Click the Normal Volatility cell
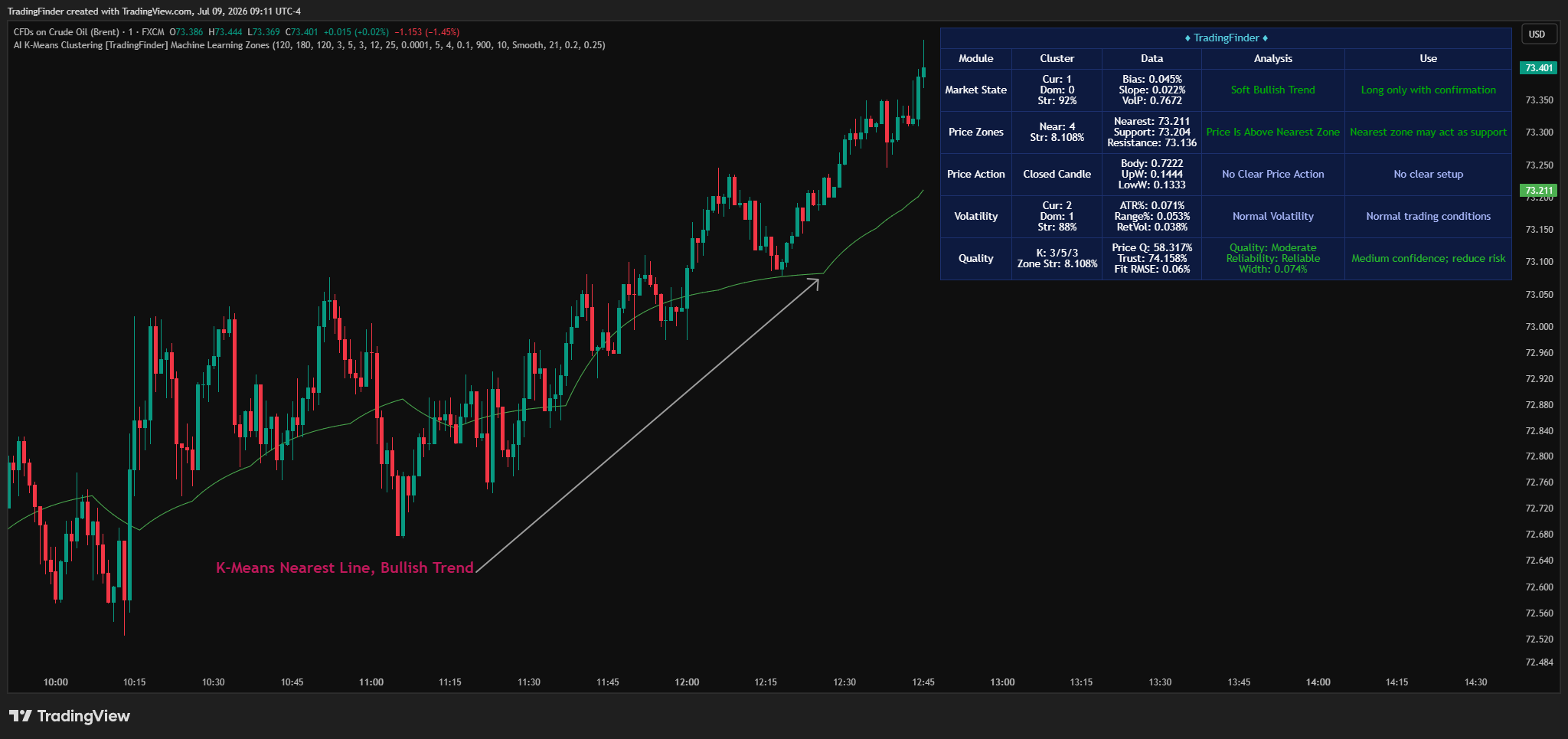This screenshot has width=1568, height=739. point(1273,216)
